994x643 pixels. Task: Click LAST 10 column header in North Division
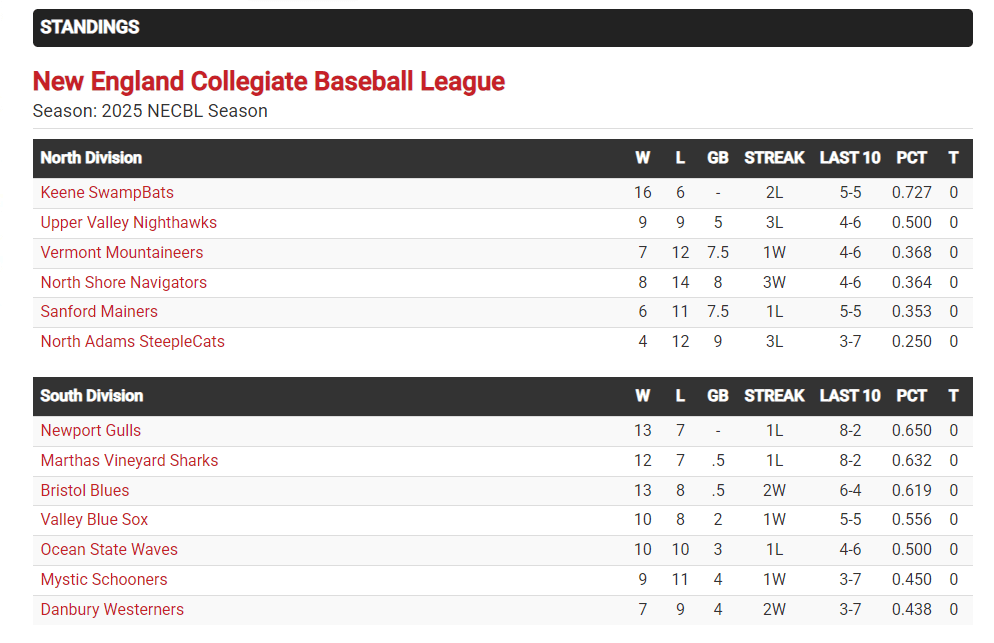click(849, 158)
